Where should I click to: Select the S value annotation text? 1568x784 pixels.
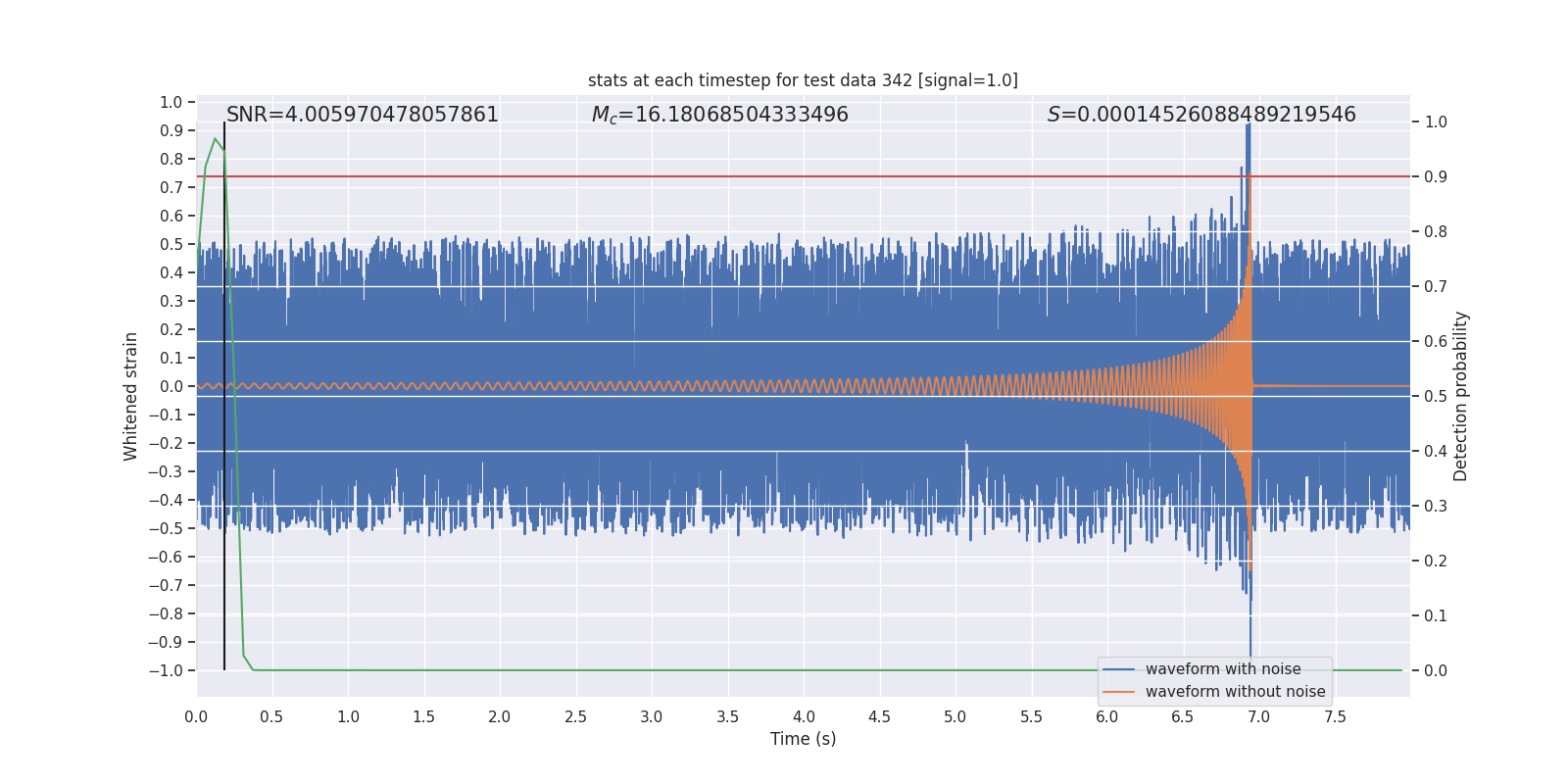coord(1201,115)
